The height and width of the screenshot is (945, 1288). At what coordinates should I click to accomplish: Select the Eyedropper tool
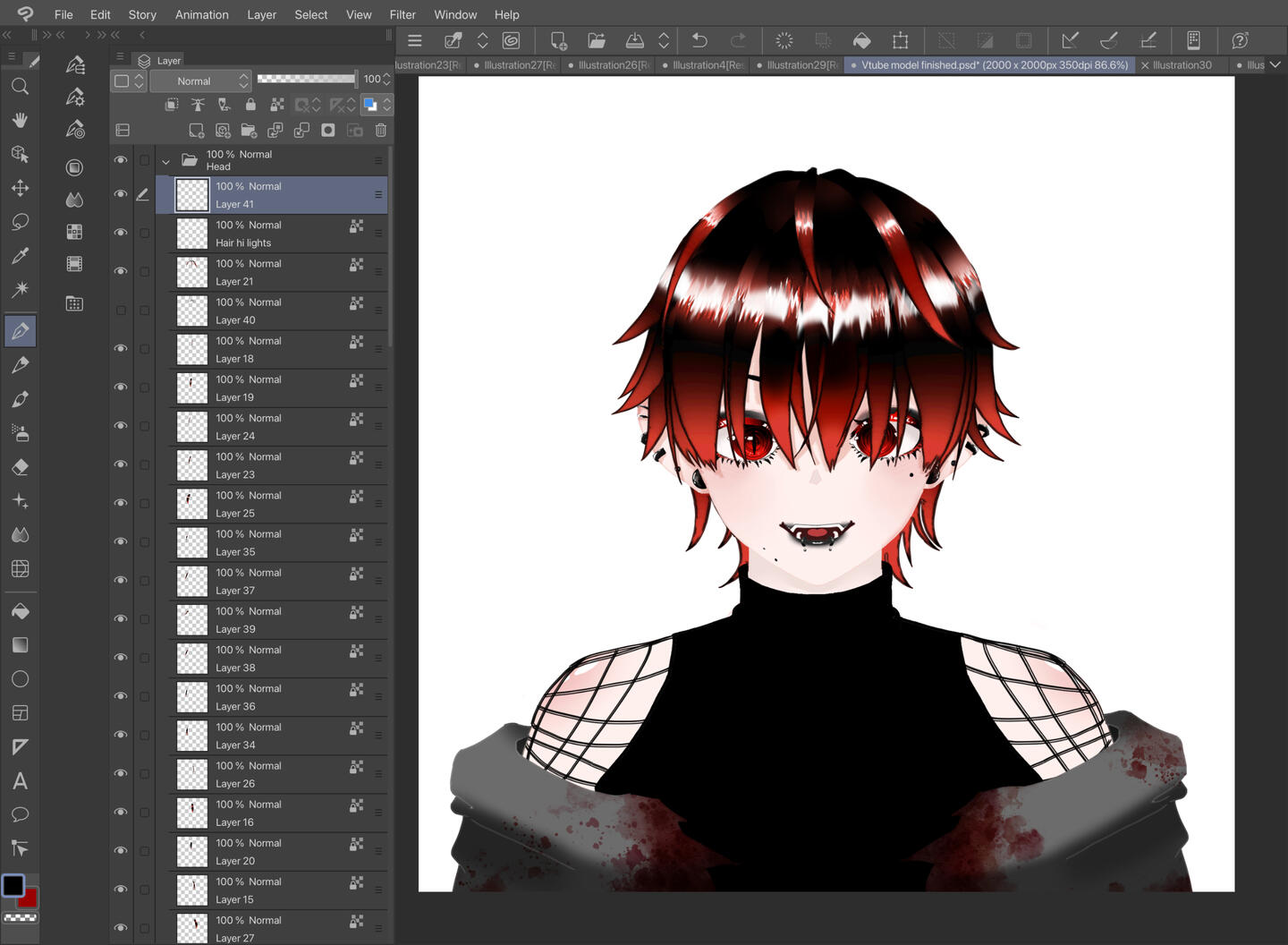click(20, 256)
